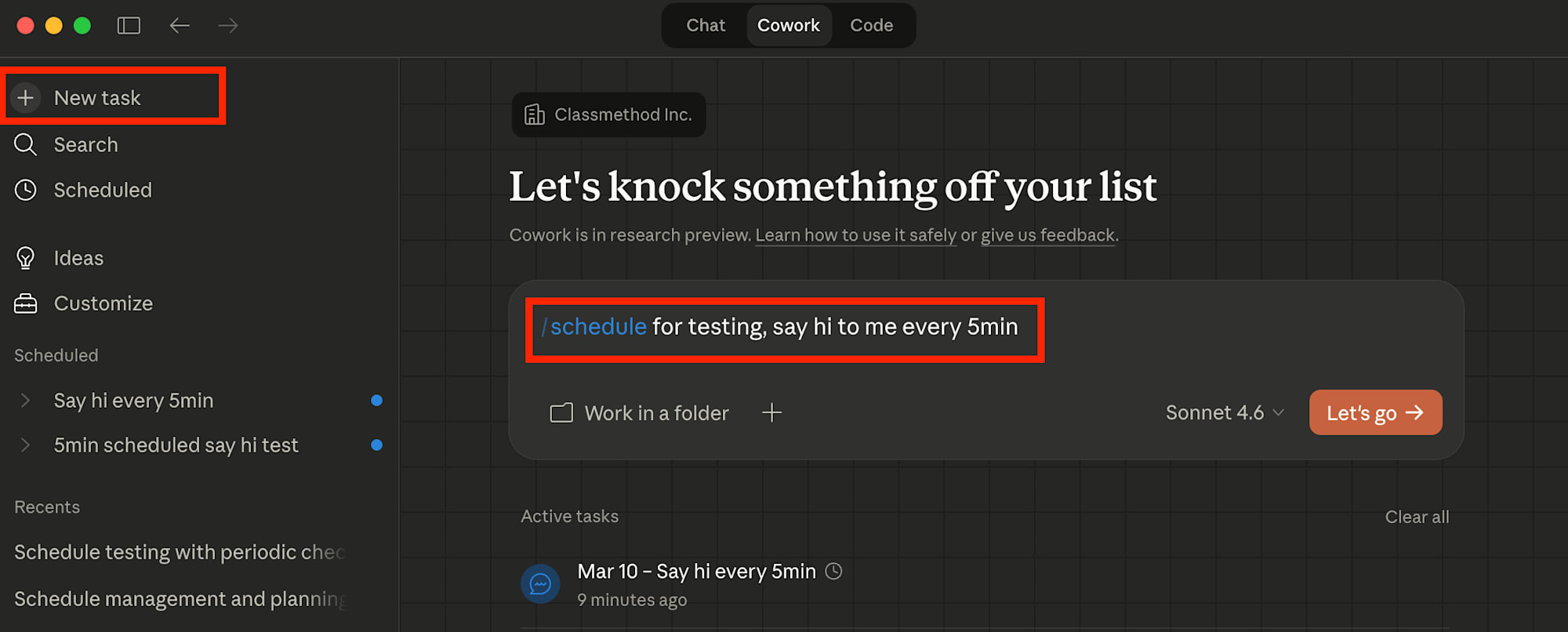The width and height of the screenshot is (1568, 632).
Task: Open the recent Schedule management and planning task
Action: tap(179, 599)
